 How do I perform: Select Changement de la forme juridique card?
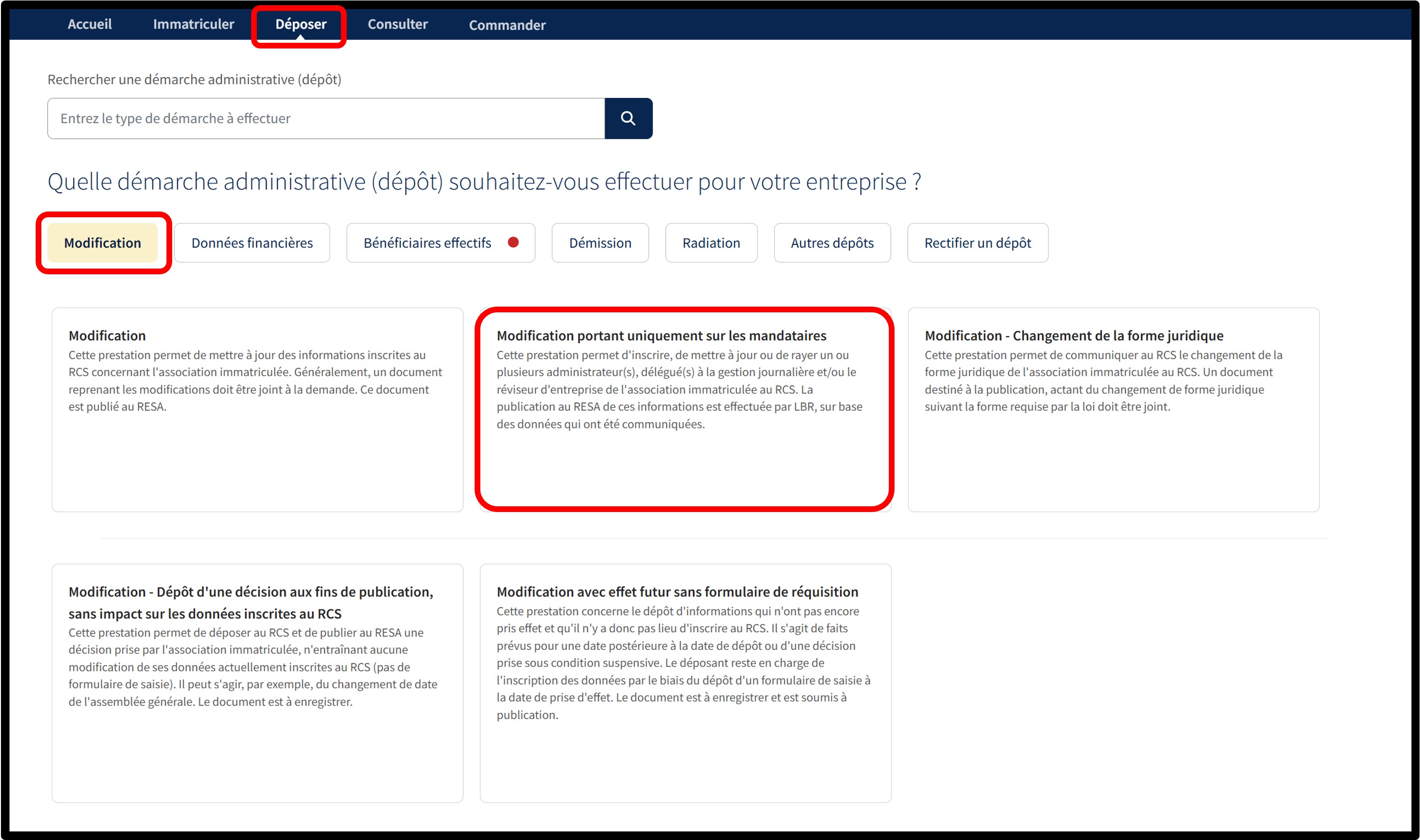click(x=1113, y=409)
